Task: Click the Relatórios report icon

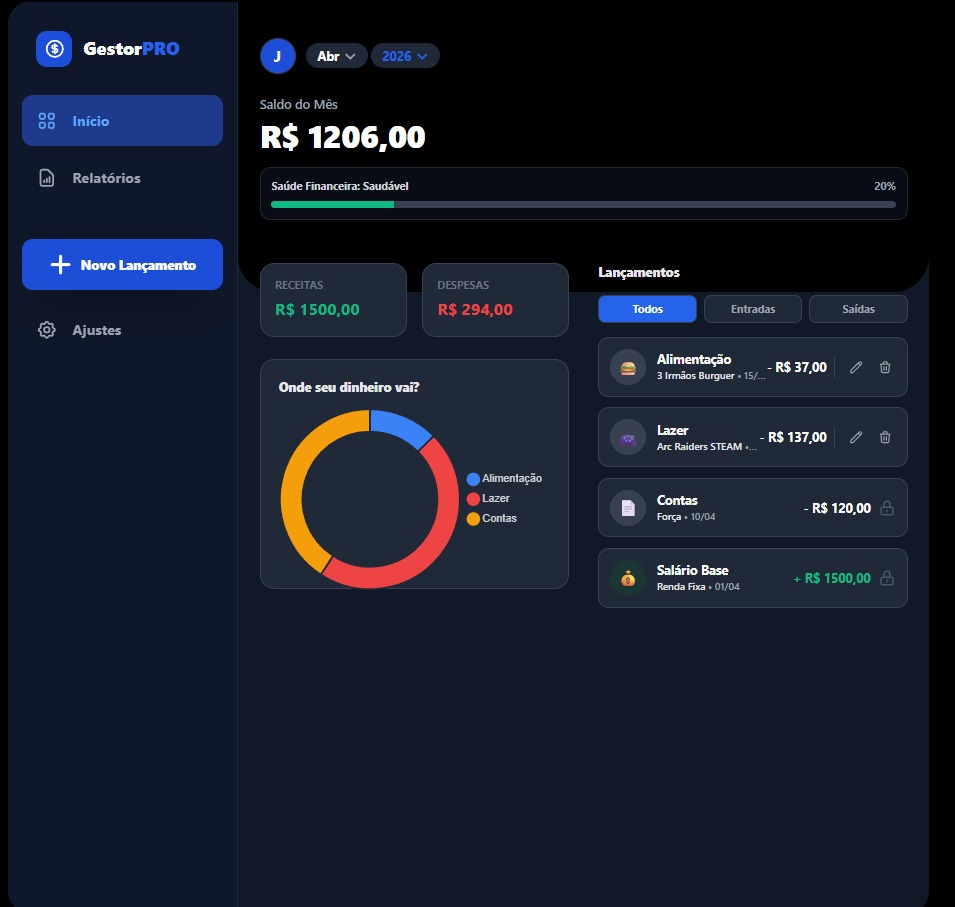Action: click(x=47, y=178)
